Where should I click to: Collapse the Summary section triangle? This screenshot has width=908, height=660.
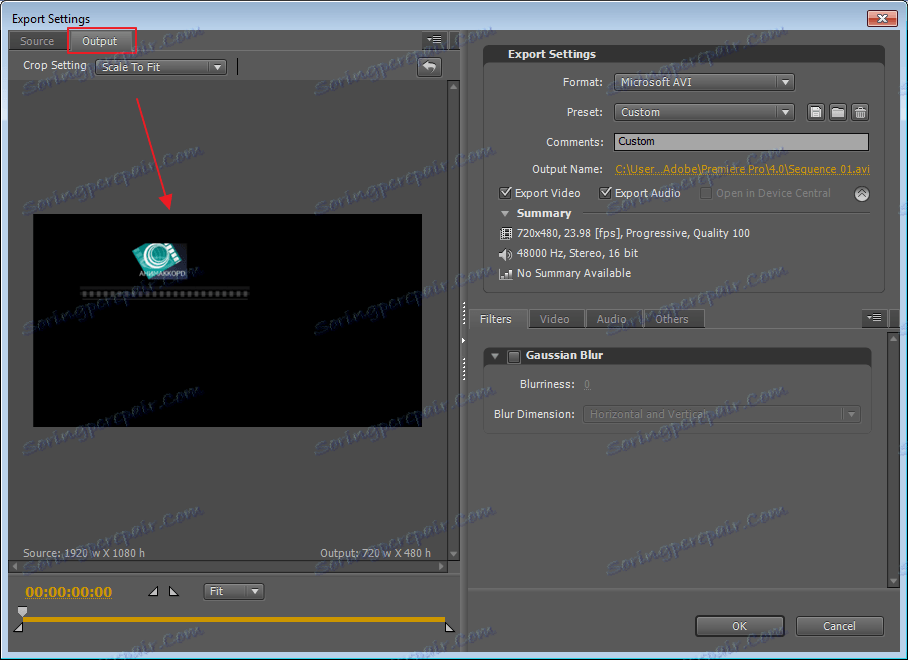click(x=504, y=214)
